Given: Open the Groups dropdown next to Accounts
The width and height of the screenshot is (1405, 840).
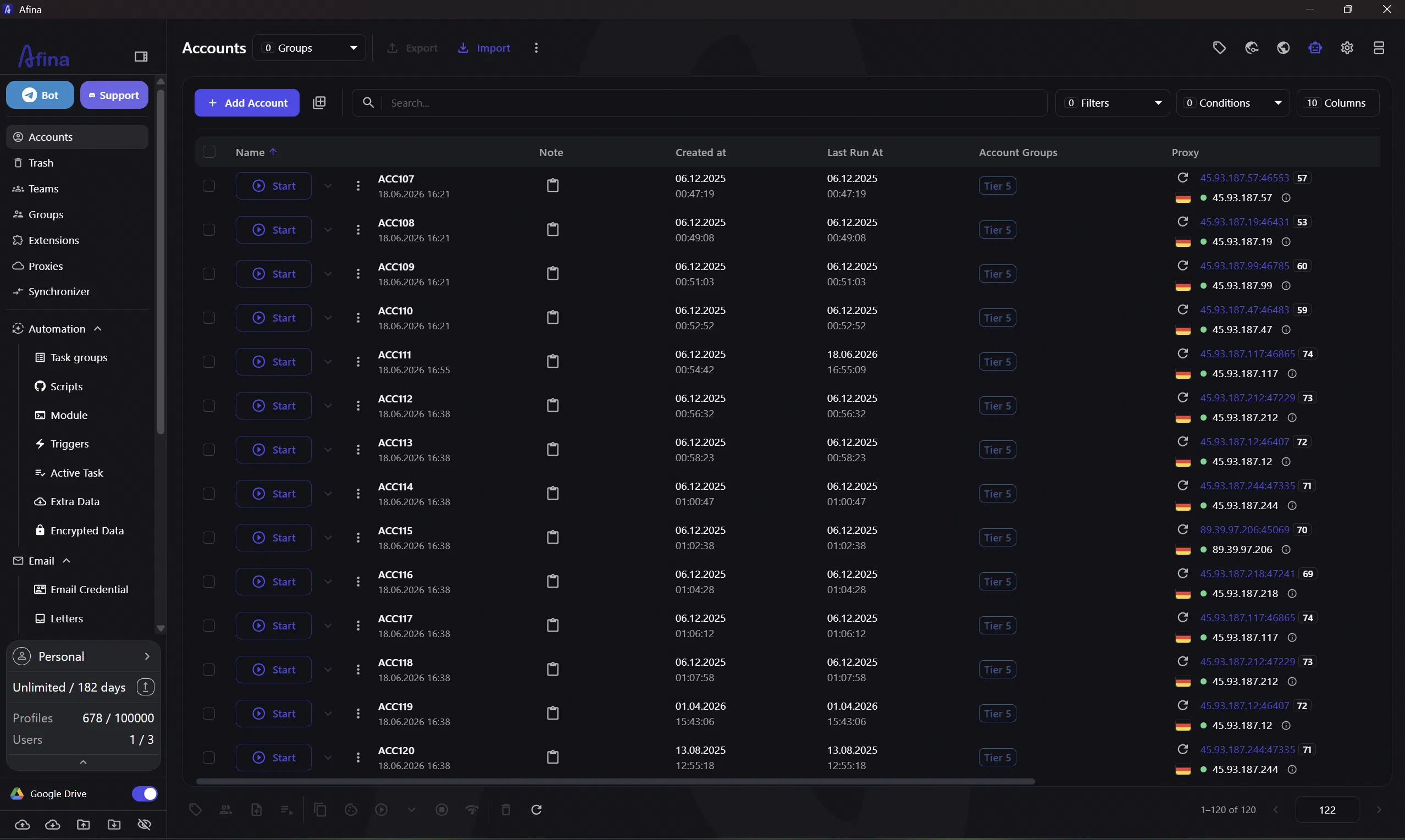Looking at the screenshot, I should pos(309,48).
